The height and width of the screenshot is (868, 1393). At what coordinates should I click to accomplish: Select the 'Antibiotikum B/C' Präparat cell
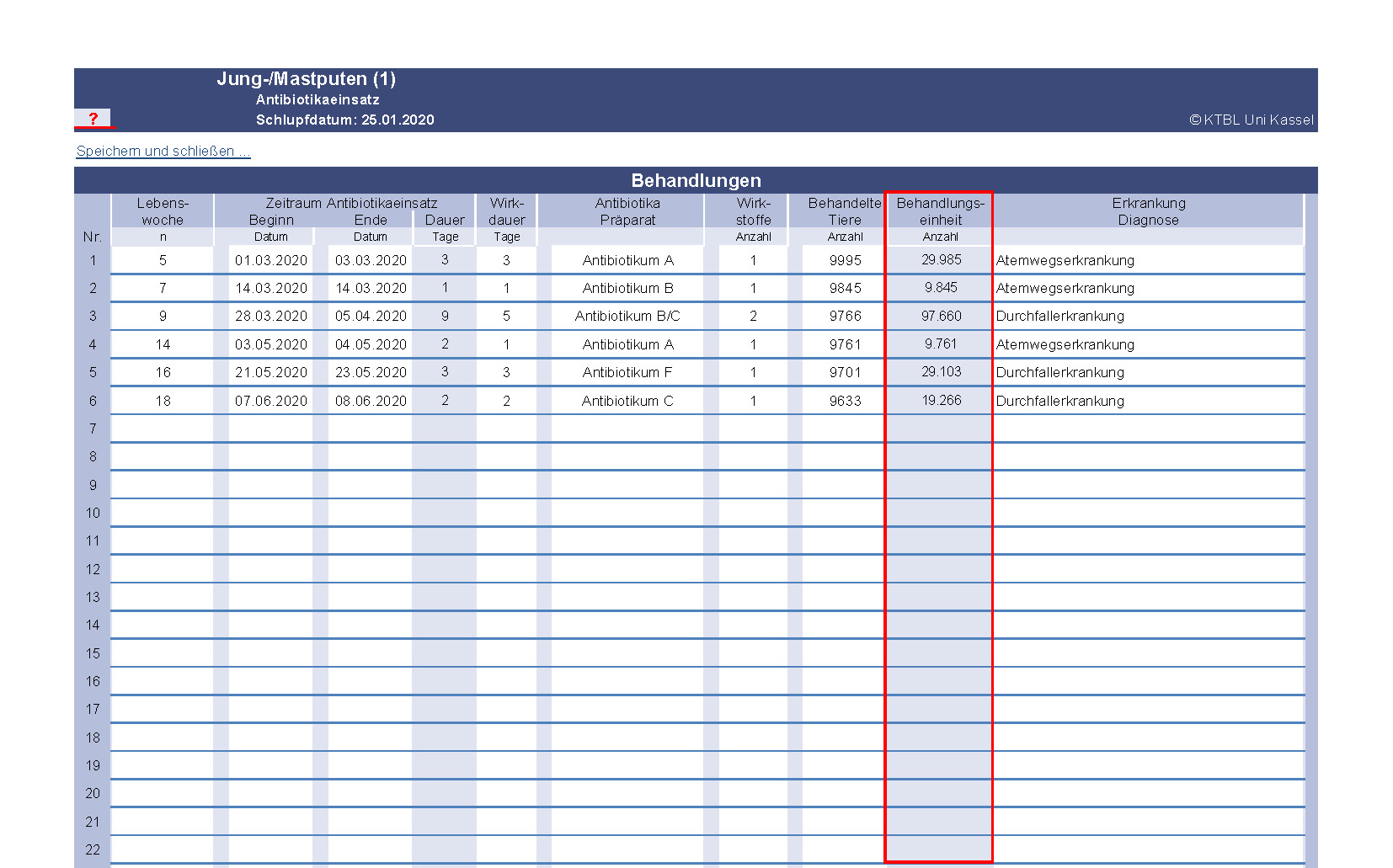pos(627,317)
